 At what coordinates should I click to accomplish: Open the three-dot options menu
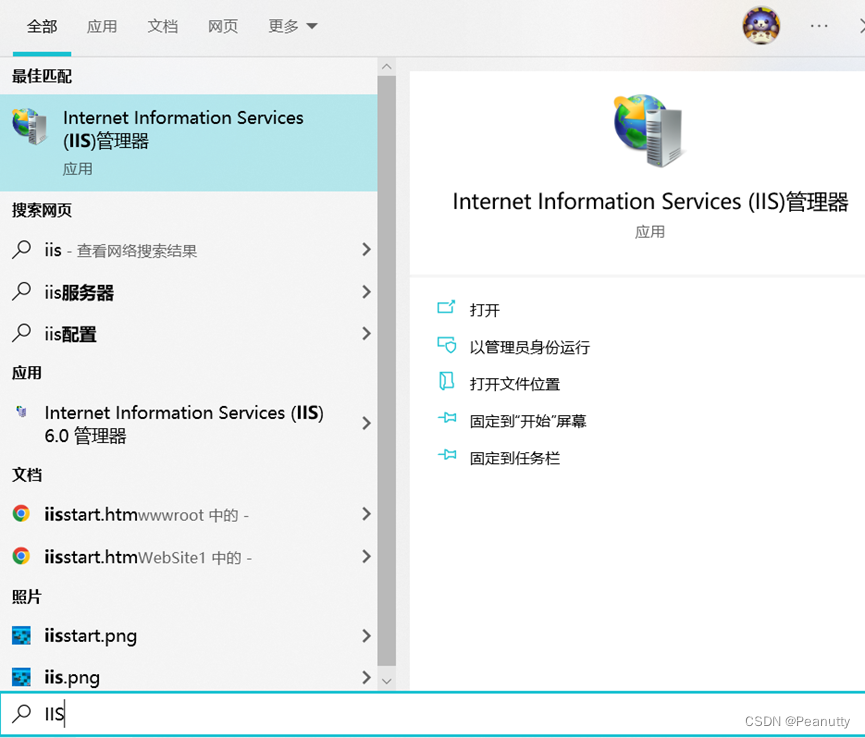click(x=819, y=26)
